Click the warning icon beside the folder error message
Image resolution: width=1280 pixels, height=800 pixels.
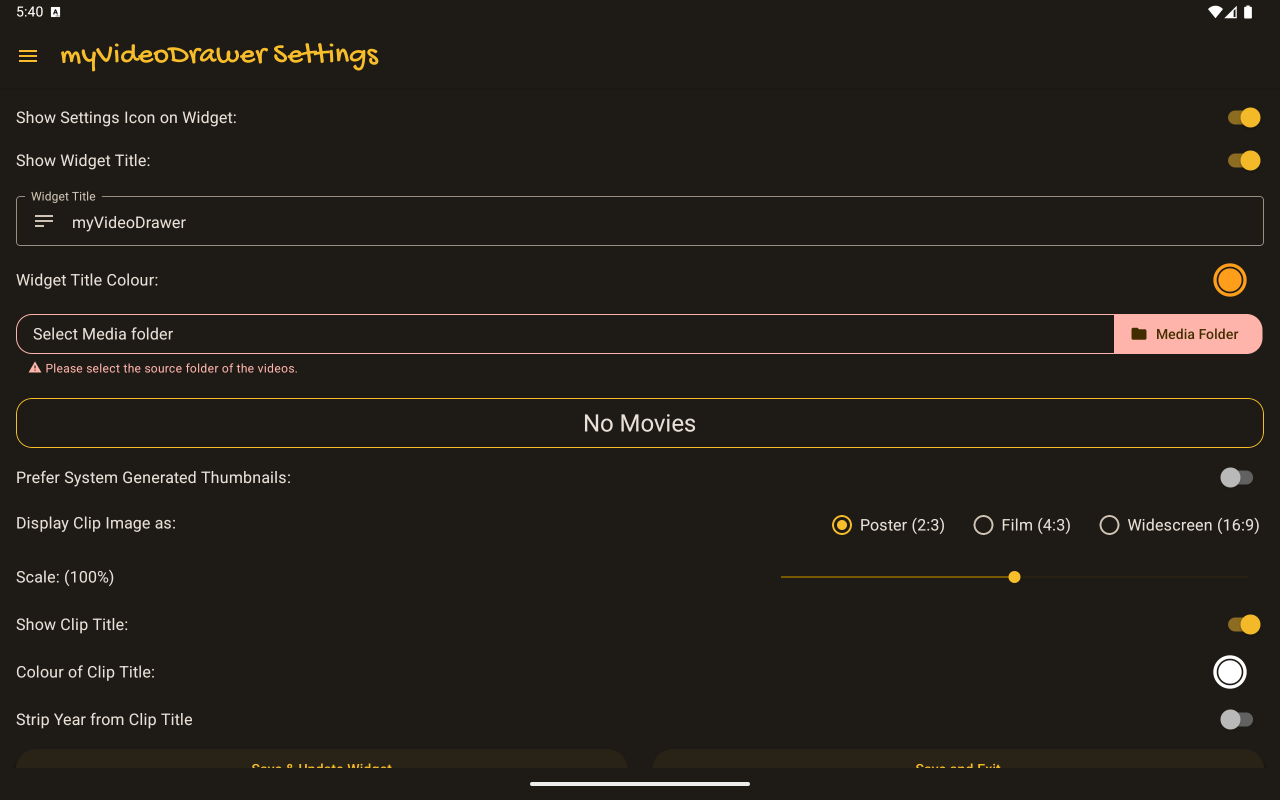pyautogui.click(x=35, y=368)
